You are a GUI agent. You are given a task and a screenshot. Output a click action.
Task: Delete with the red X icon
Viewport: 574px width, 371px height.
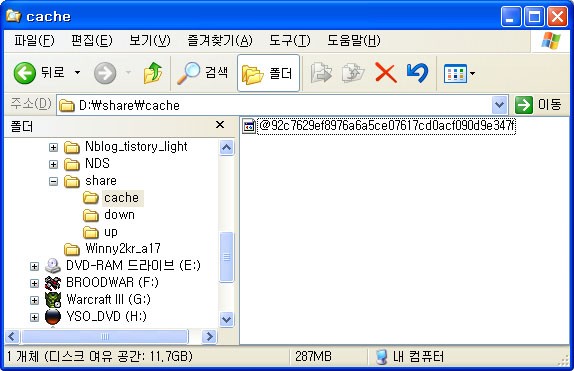pyautogui.click(x=386, y=73)
